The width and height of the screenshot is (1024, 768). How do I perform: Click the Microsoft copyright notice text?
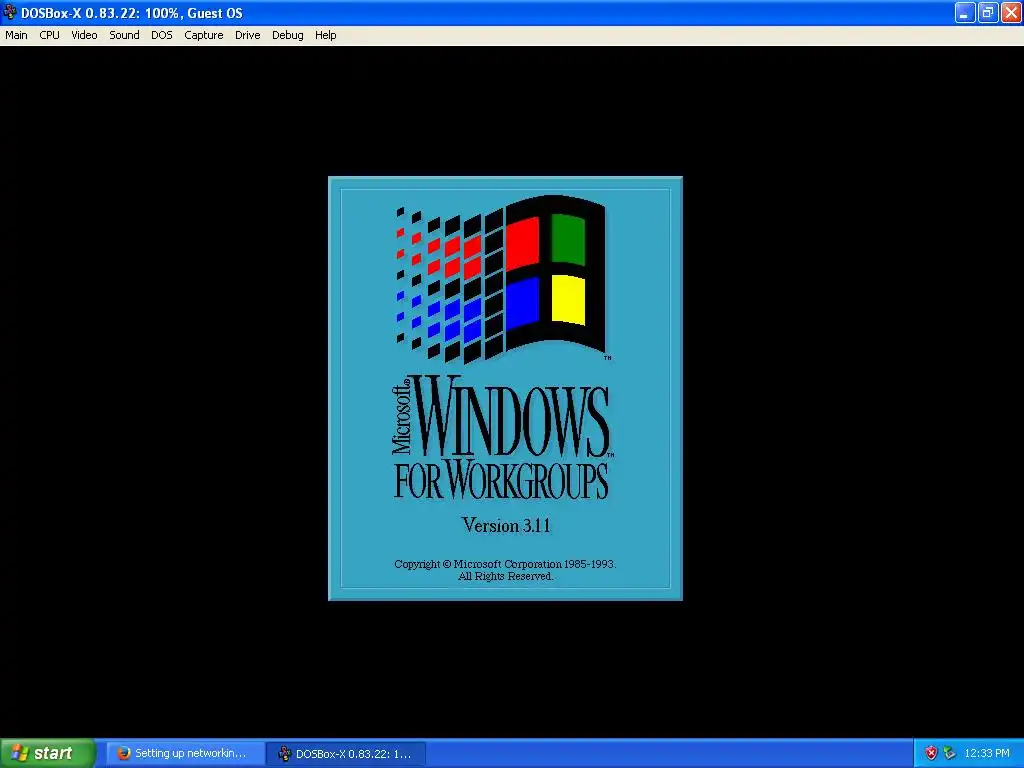pyautogui.click(x=505, y=570)
